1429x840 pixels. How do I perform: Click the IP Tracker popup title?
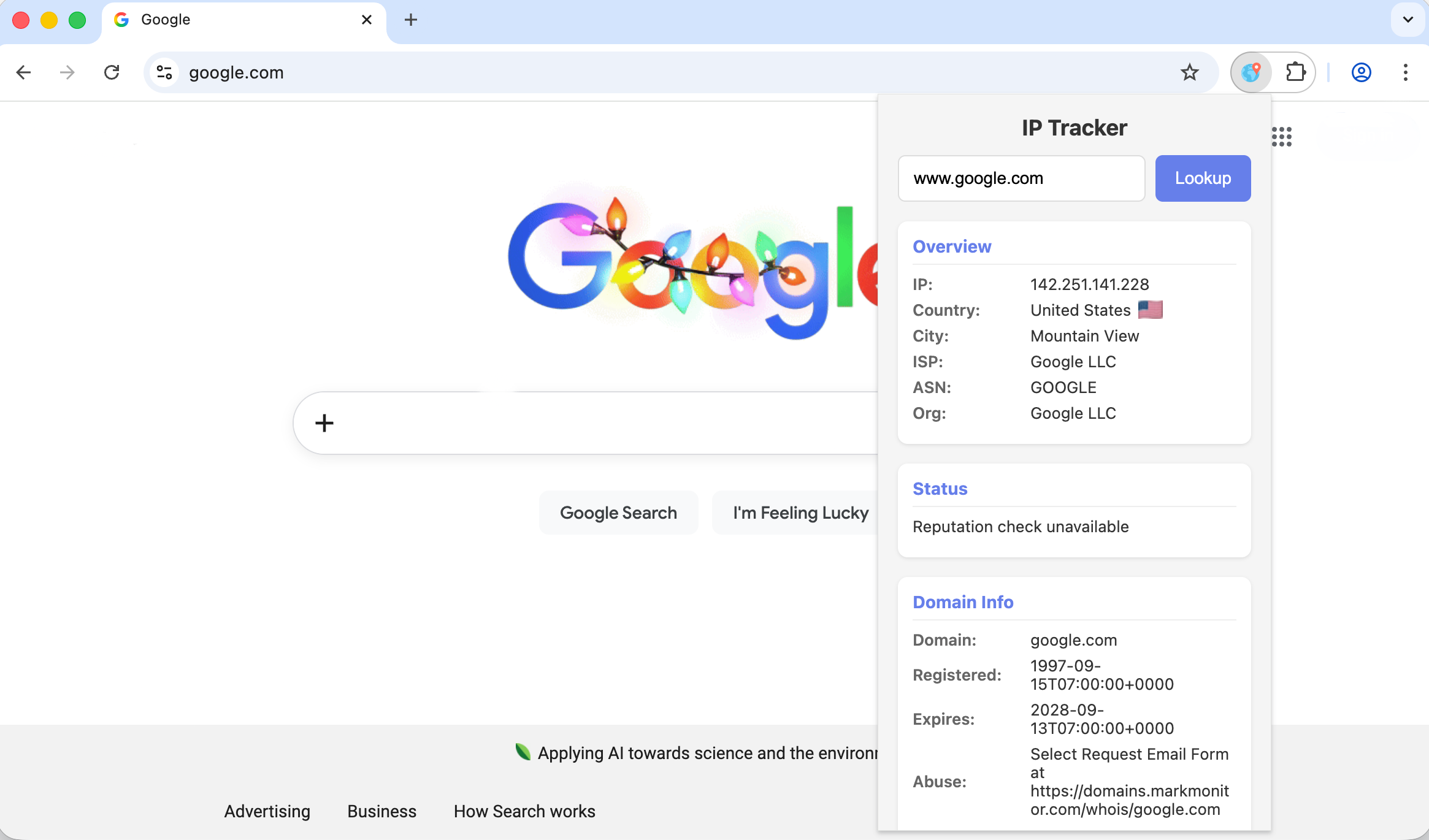click(1075, 128)
